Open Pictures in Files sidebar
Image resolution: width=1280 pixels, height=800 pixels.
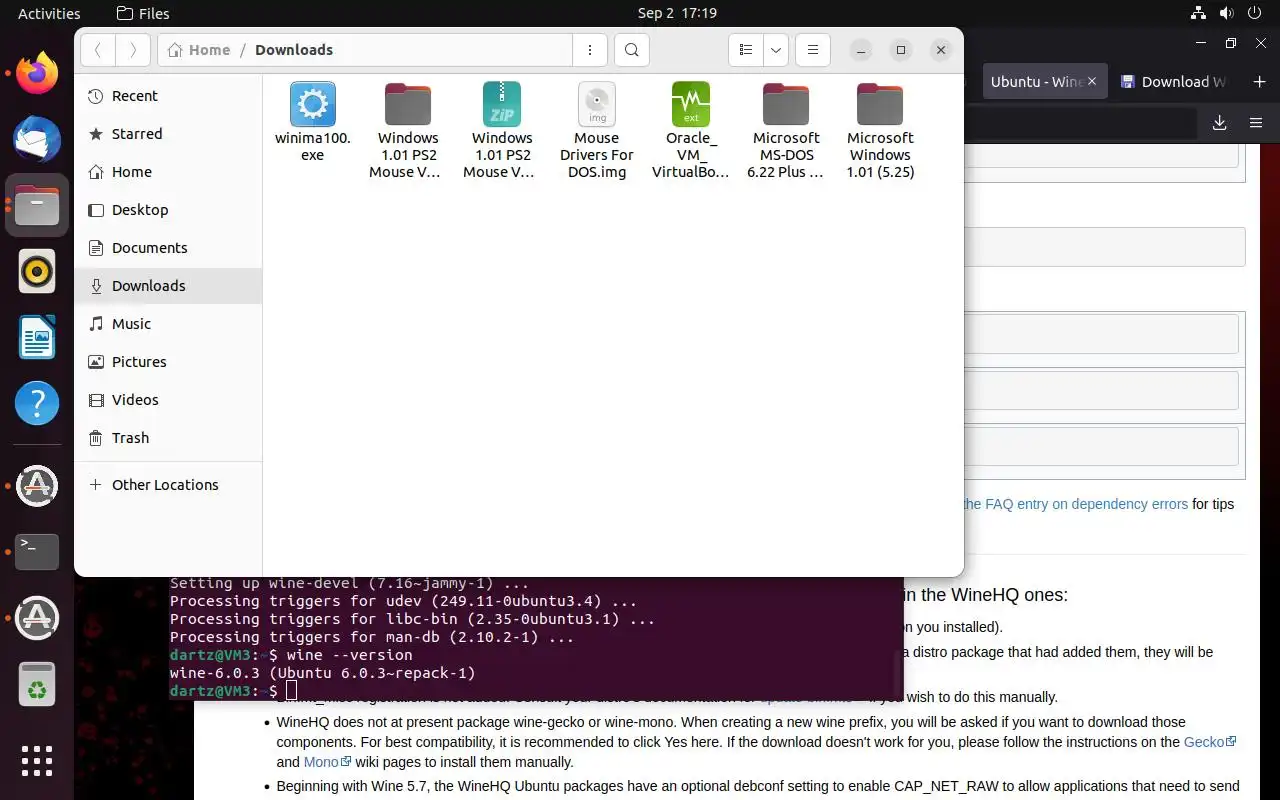tap(168, 362)
